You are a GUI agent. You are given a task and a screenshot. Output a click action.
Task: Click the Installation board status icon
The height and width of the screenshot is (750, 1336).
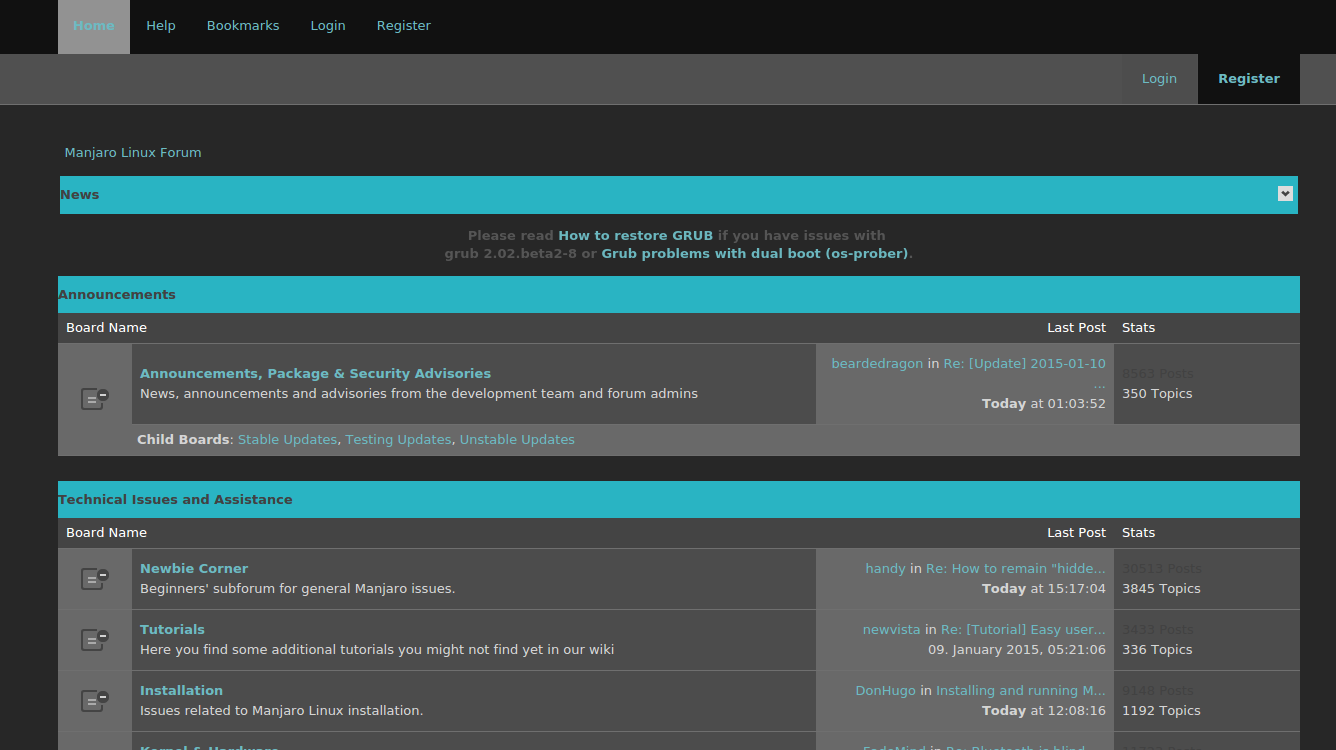[94, 700]
